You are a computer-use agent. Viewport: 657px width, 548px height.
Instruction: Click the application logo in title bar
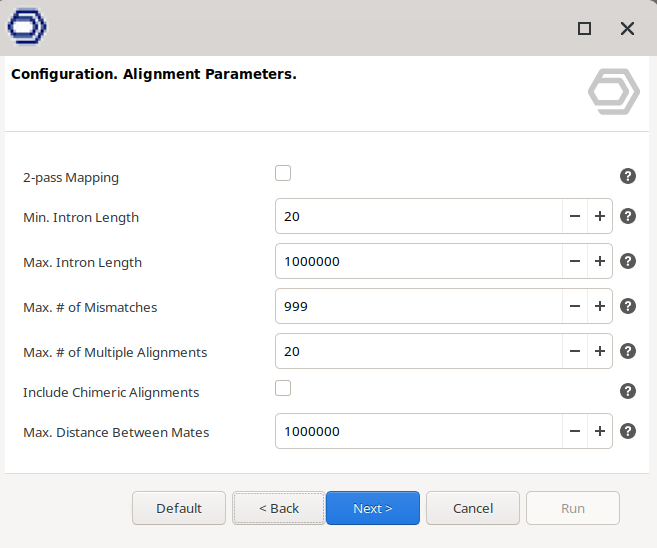[27, 26]
